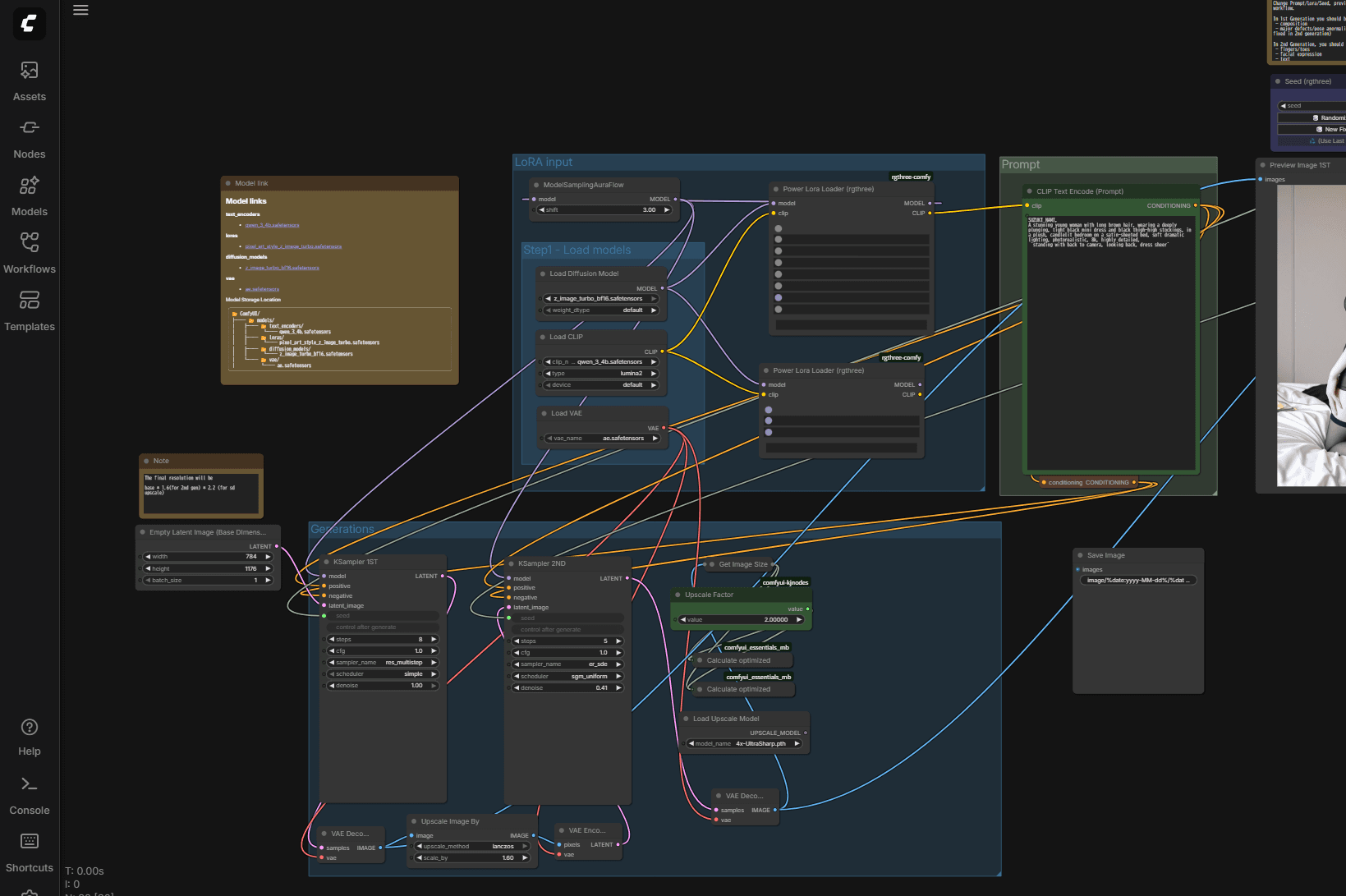Screen dimensions: 1346x896
Task: Click the ComfyUI logo at top left
Action: [x=30, y=24]
